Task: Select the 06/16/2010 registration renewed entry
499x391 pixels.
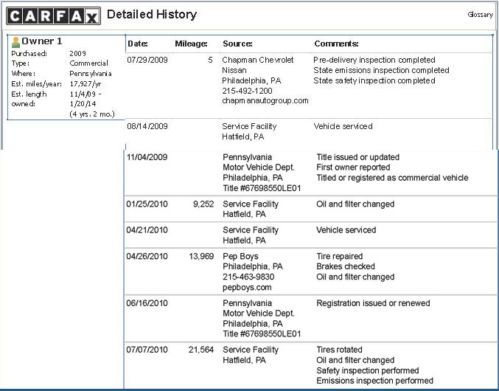Action: coord(311,318)
